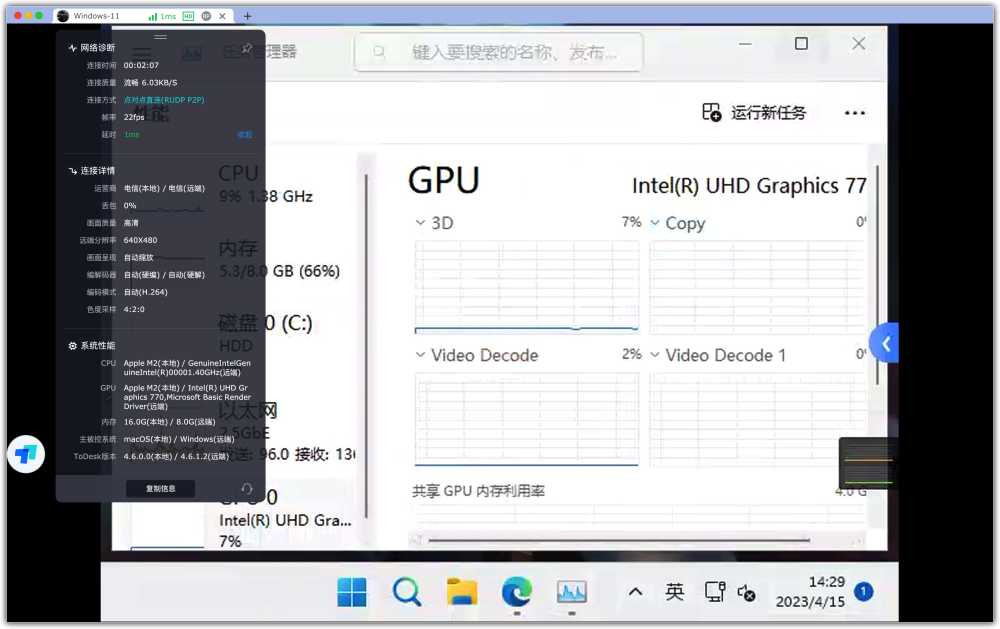Click 运行新任务 run new task button
Viewport: 1000px width, 629px height.
(x=754, y=113)
